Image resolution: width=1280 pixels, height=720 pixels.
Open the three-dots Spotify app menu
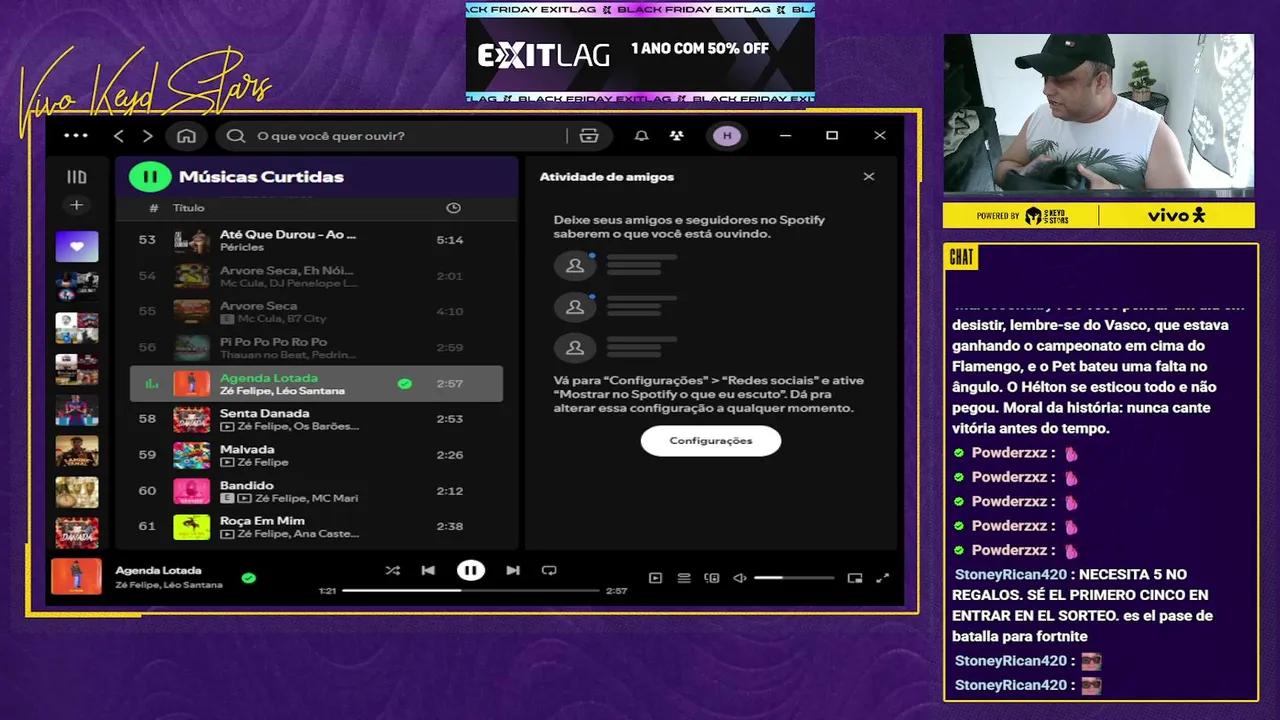click(x=76, y=136)
